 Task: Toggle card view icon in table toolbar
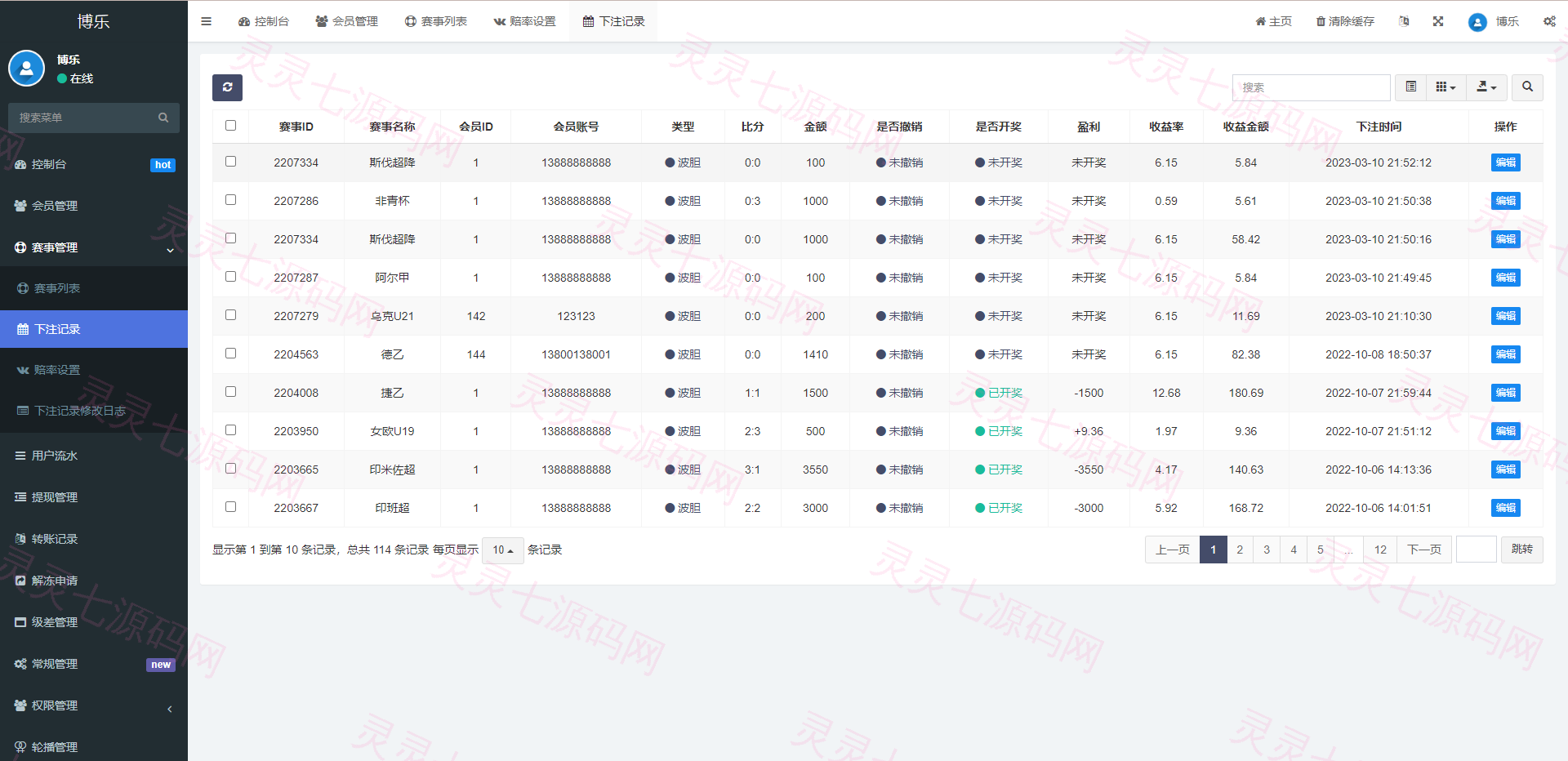pyautogui.click(x=1410, y=87)
